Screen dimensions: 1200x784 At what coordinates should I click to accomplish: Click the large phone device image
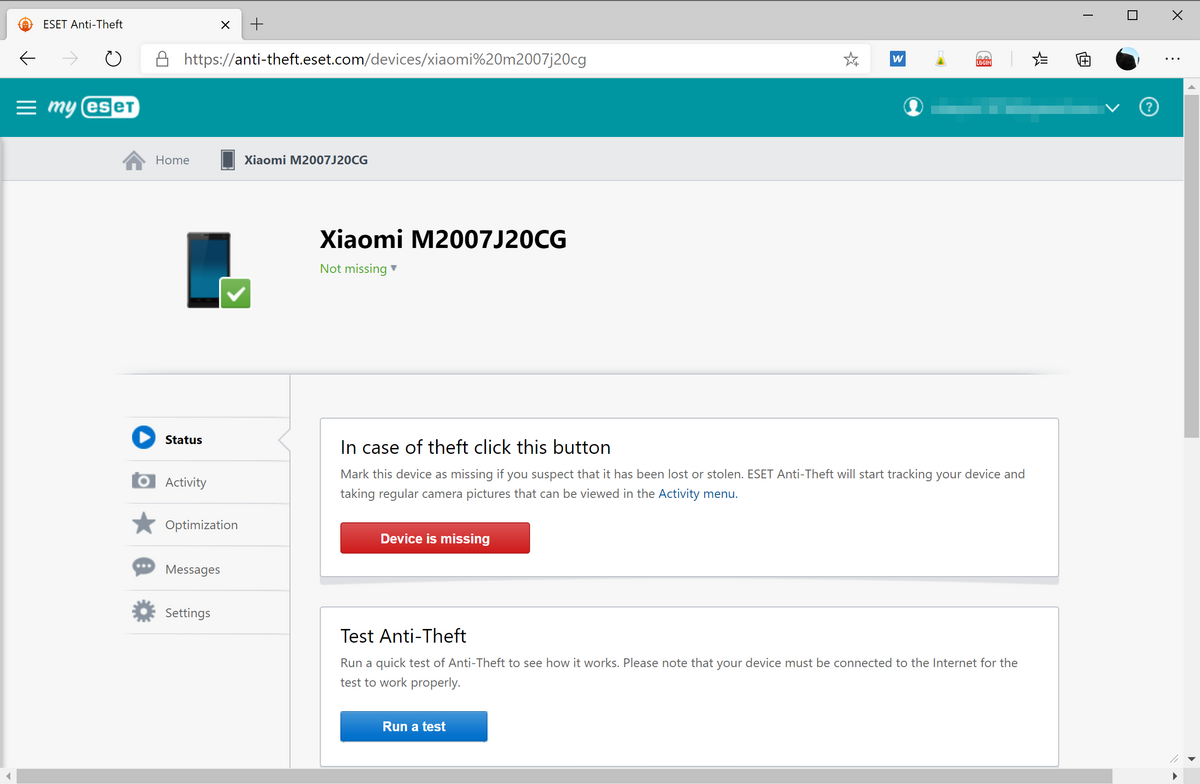[x=209, y=270]
